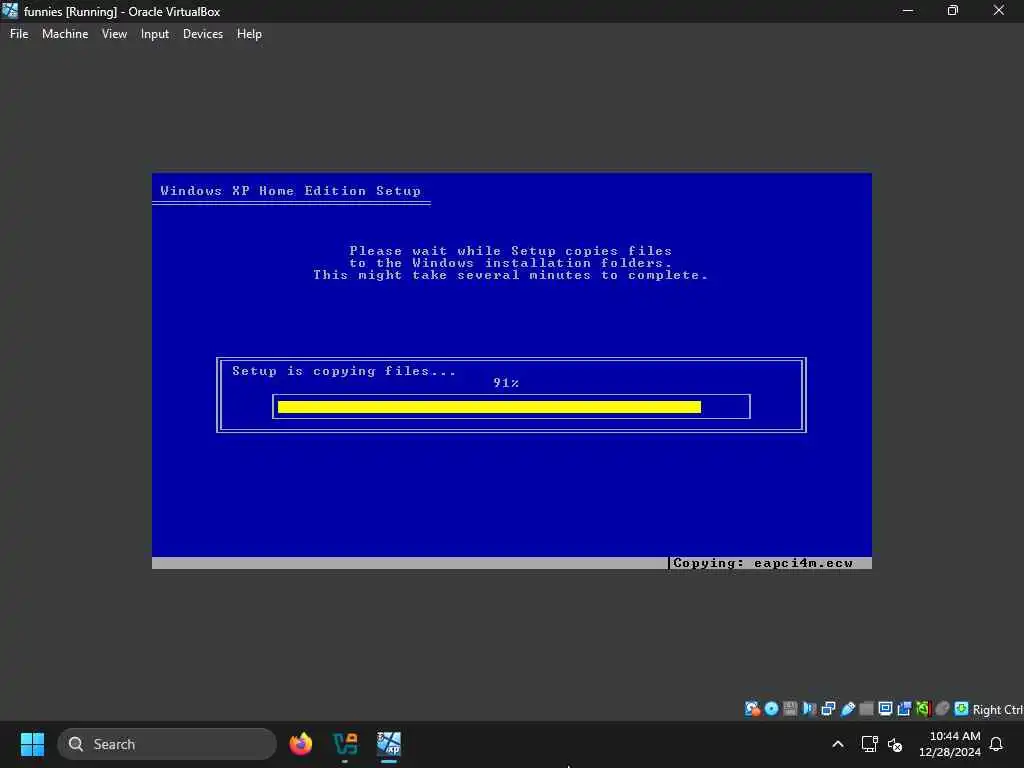Expand the hidden system tray icons chevron

838,744
